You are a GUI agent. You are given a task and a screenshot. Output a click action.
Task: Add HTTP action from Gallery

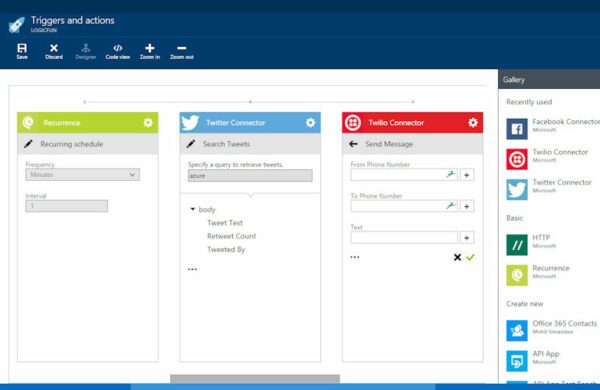[532, 244]
